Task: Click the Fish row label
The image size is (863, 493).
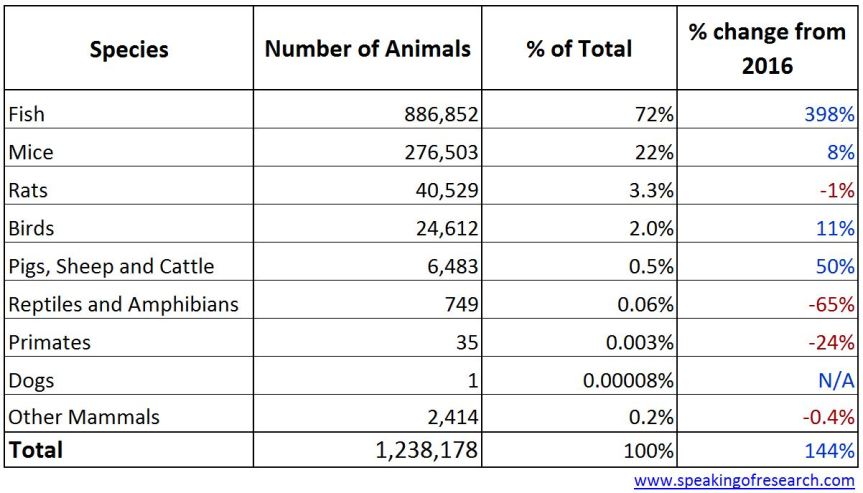Action: pyautogui.click(x=27, y=114)
